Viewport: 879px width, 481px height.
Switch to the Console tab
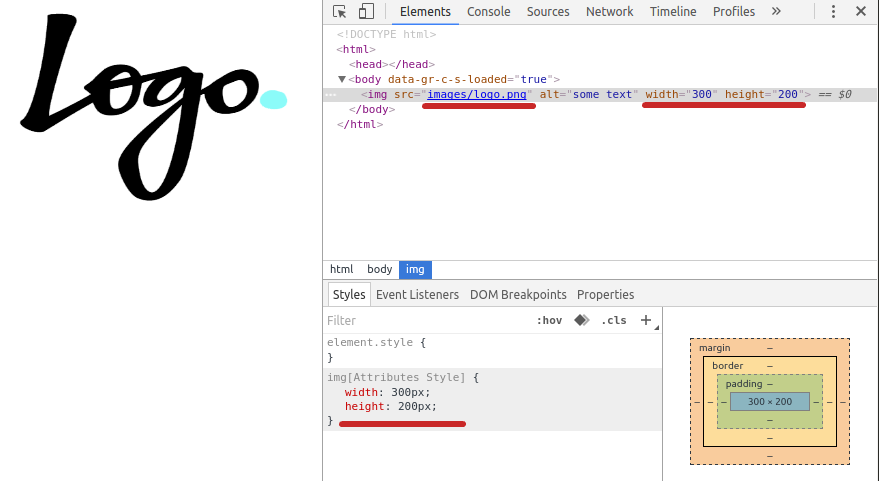point(488,12)
